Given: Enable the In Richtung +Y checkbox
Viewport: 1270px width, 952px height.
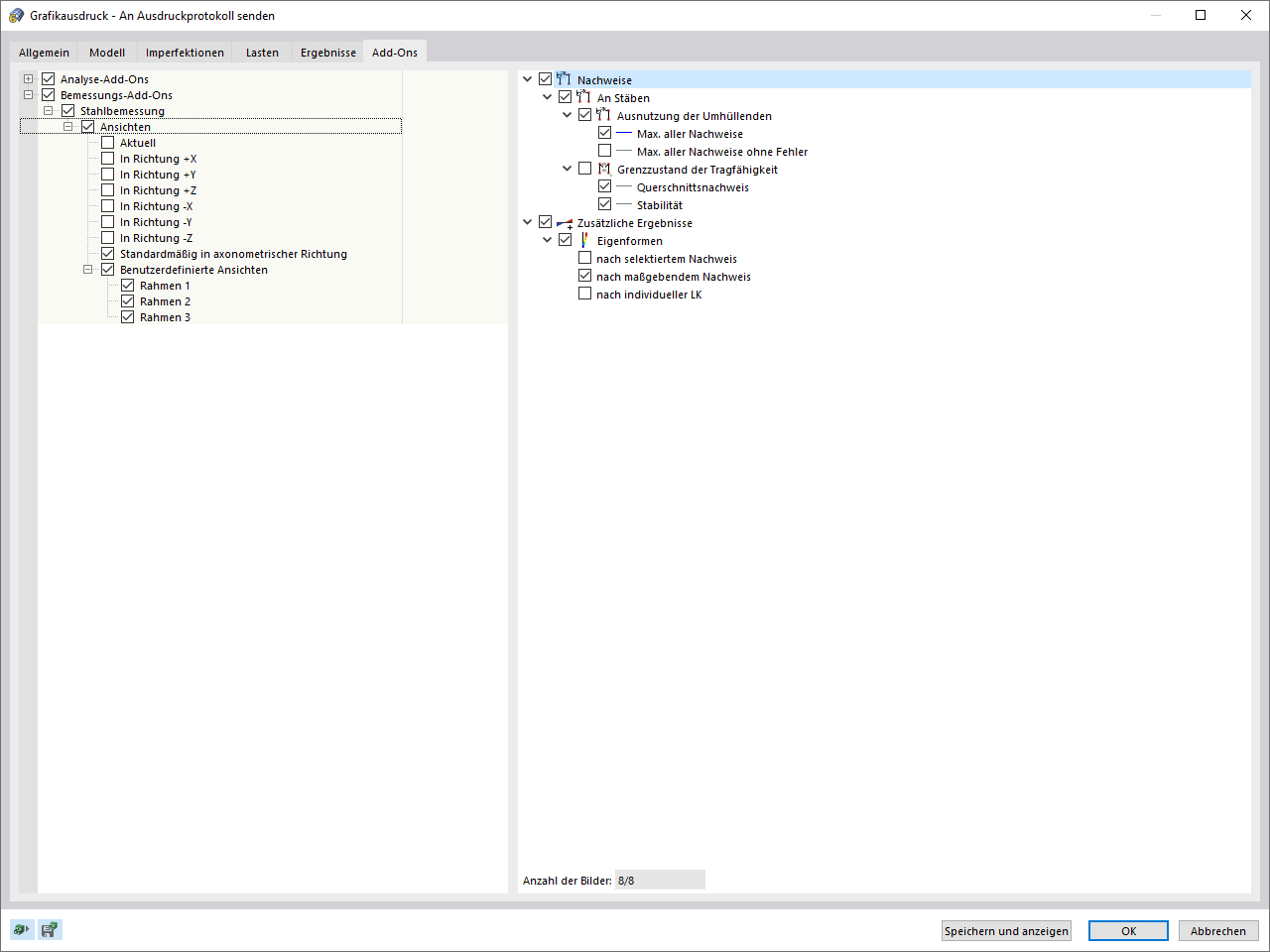Looking at the screenshot, I should (108, 175).
